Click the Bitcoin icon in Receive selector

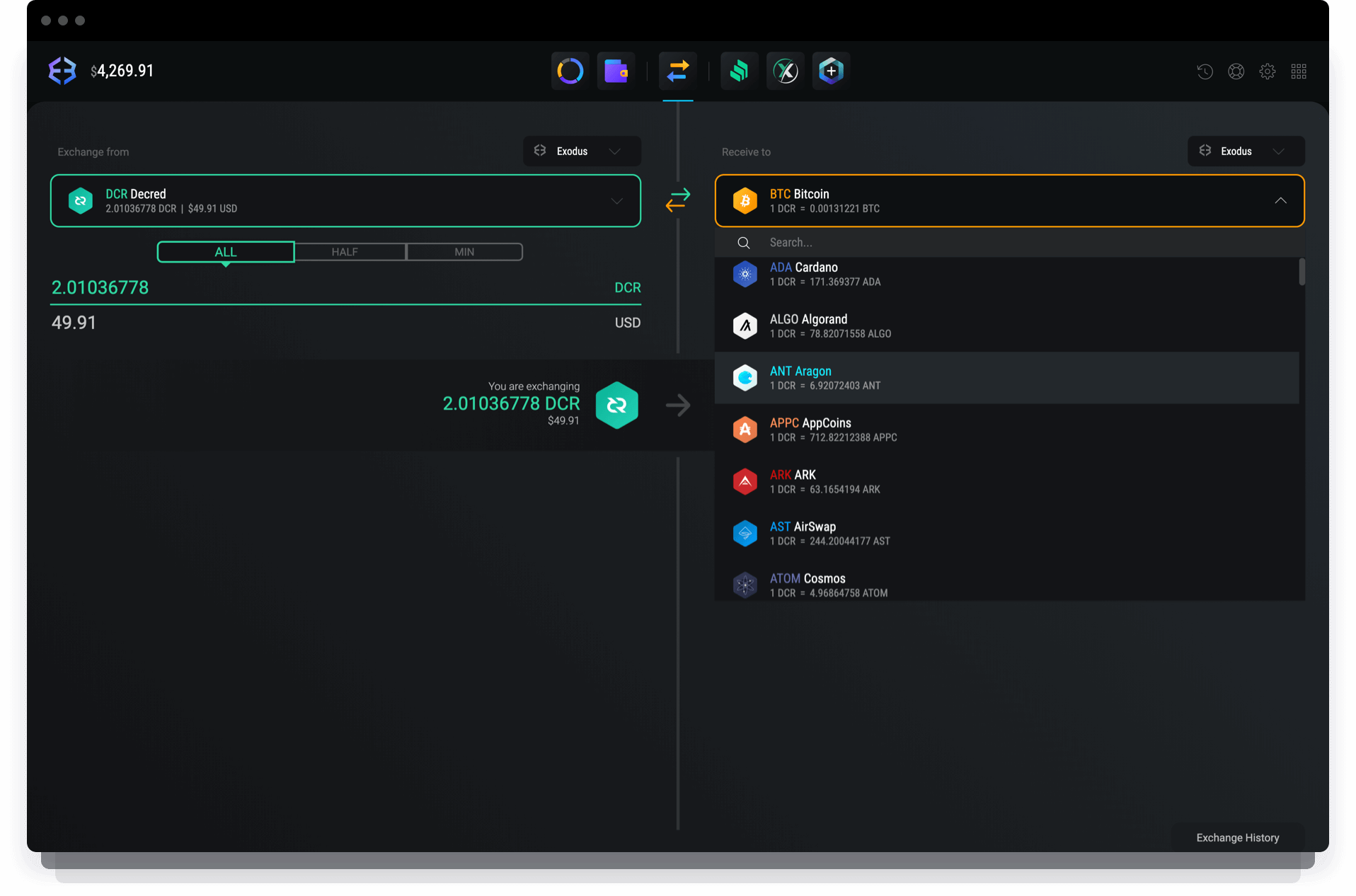point(745,201)
